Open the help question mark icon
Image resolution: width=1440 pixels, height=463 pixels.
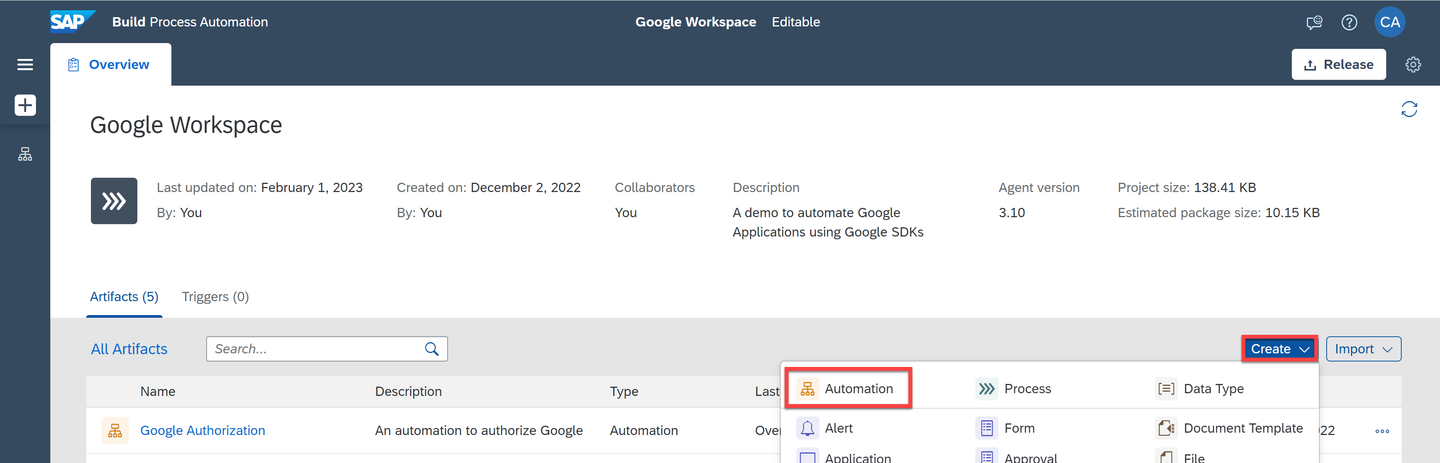(1349, 22)
